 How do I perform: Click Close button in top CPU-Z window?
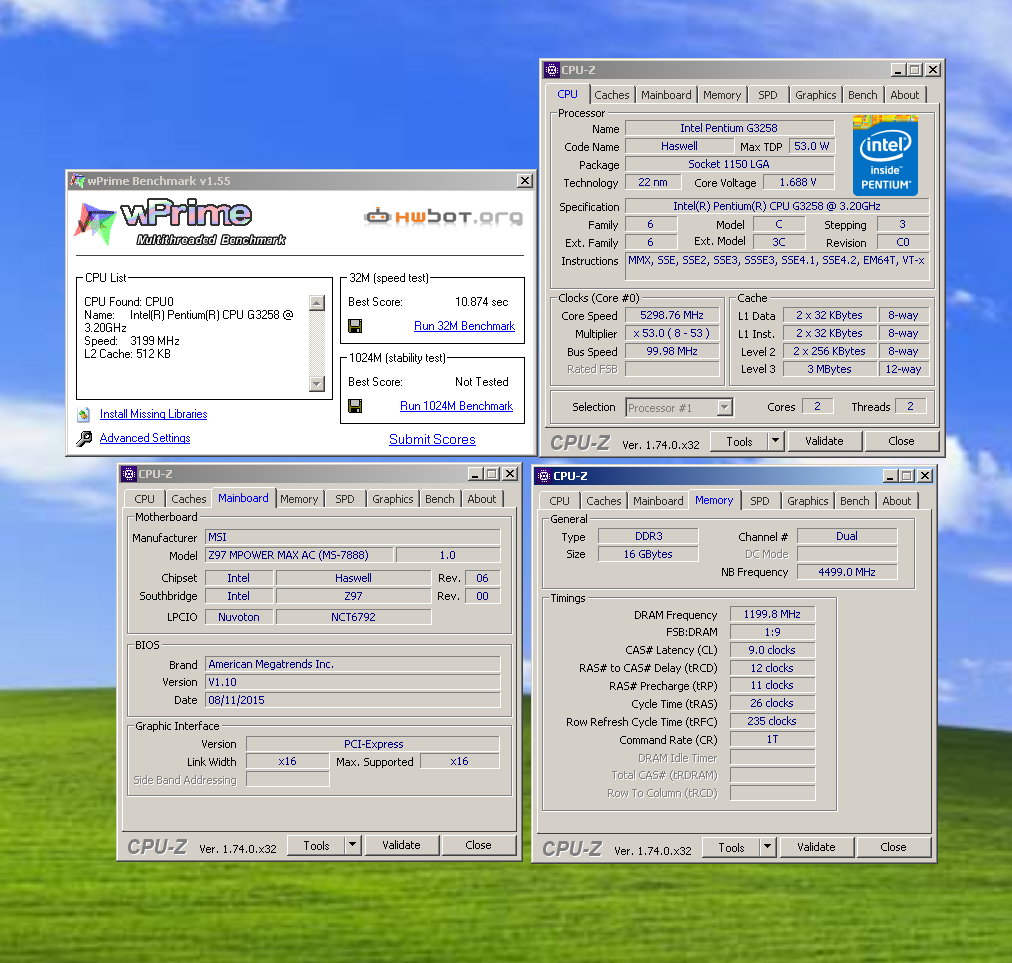point(901,441)
